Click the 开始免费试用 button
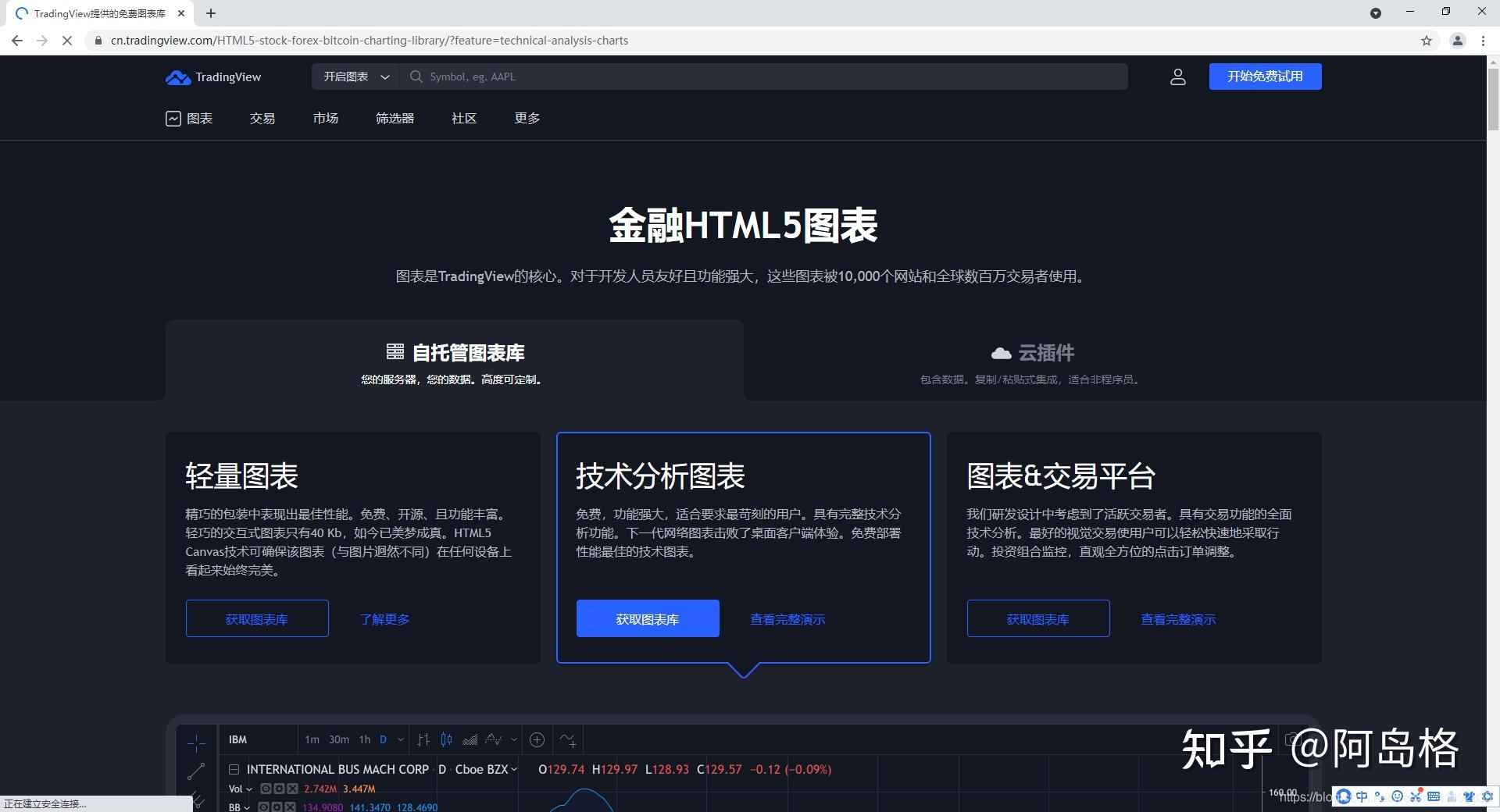The width and height of the screenshot is (1500, 812). [x=1265, y=77]
